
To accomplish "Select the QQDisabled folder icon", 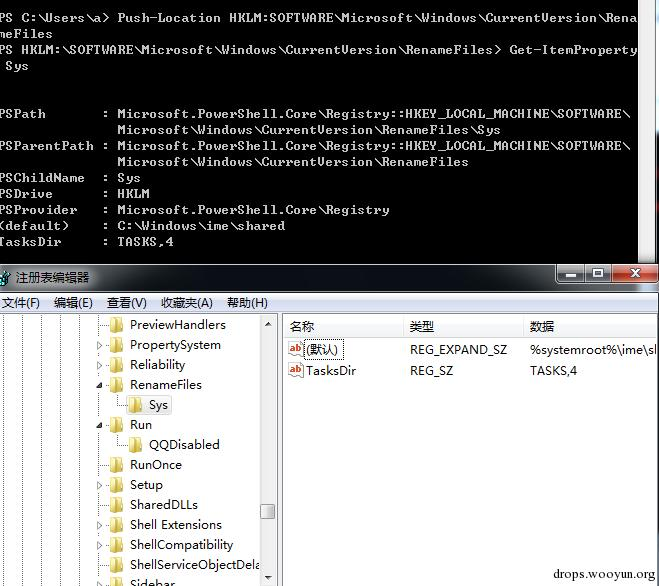I will (x=135, y=445).
